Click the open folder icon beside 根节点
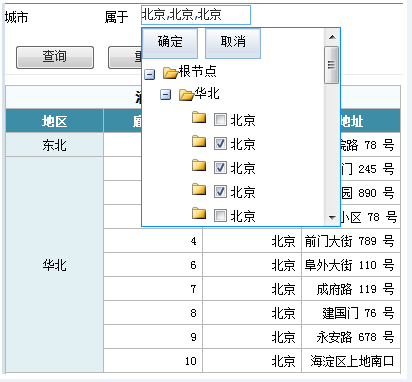Viewport: 412px width, 382px height. tap(170, 73)
